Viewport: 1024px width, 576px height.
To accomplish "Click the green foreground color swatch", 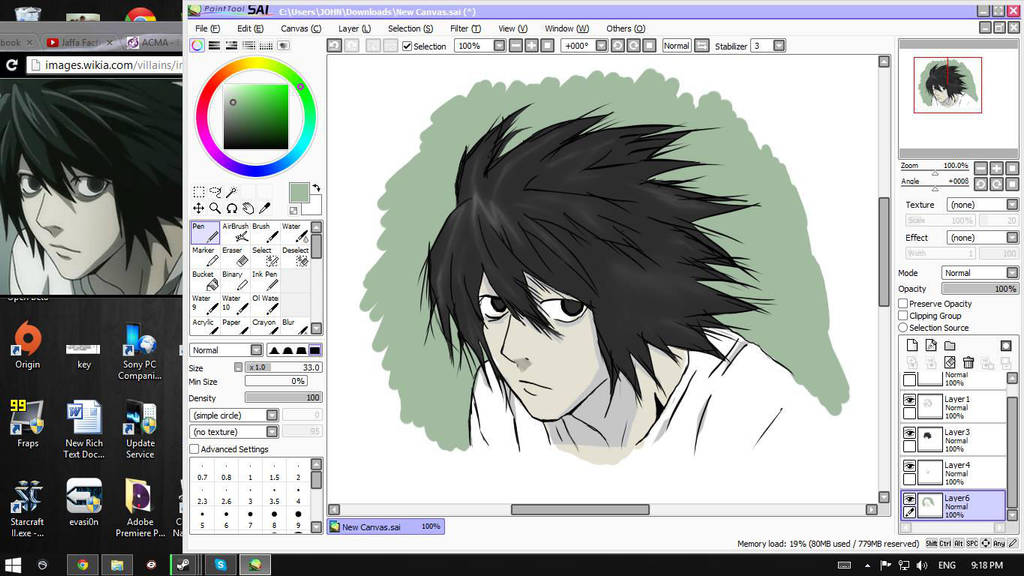I will [x=298, y=192].
